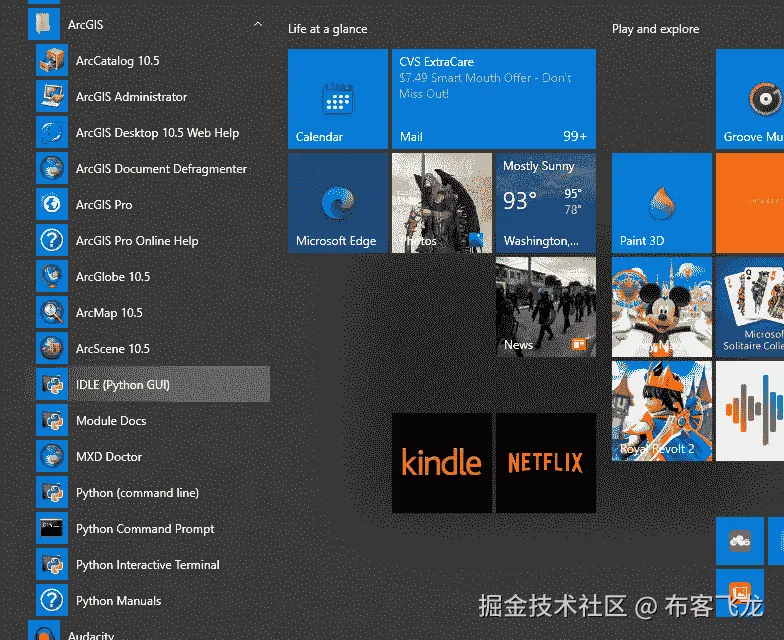Screen dimensions: 784x640
Task: Open the Groove Music tile
Action: [x=750, y=99]
